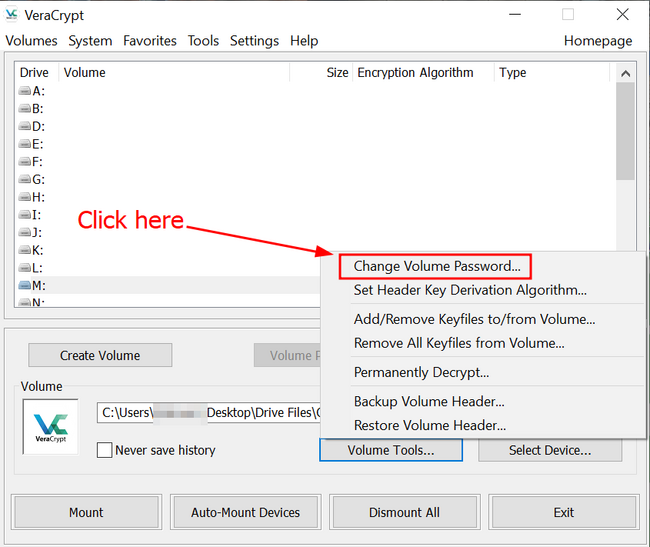Click the volume path input field
Image resolution: width=650 pixels, height=547 pixels.
coord(209,413)
